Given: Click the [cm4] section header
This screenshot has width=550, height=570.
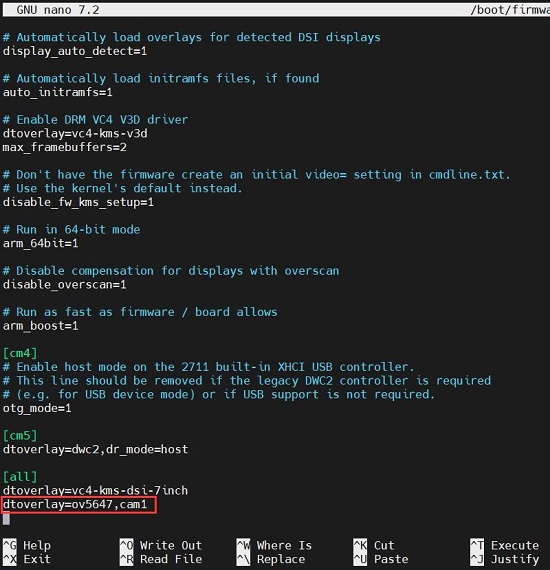Looking at the screenshot, I should [20, 353].
